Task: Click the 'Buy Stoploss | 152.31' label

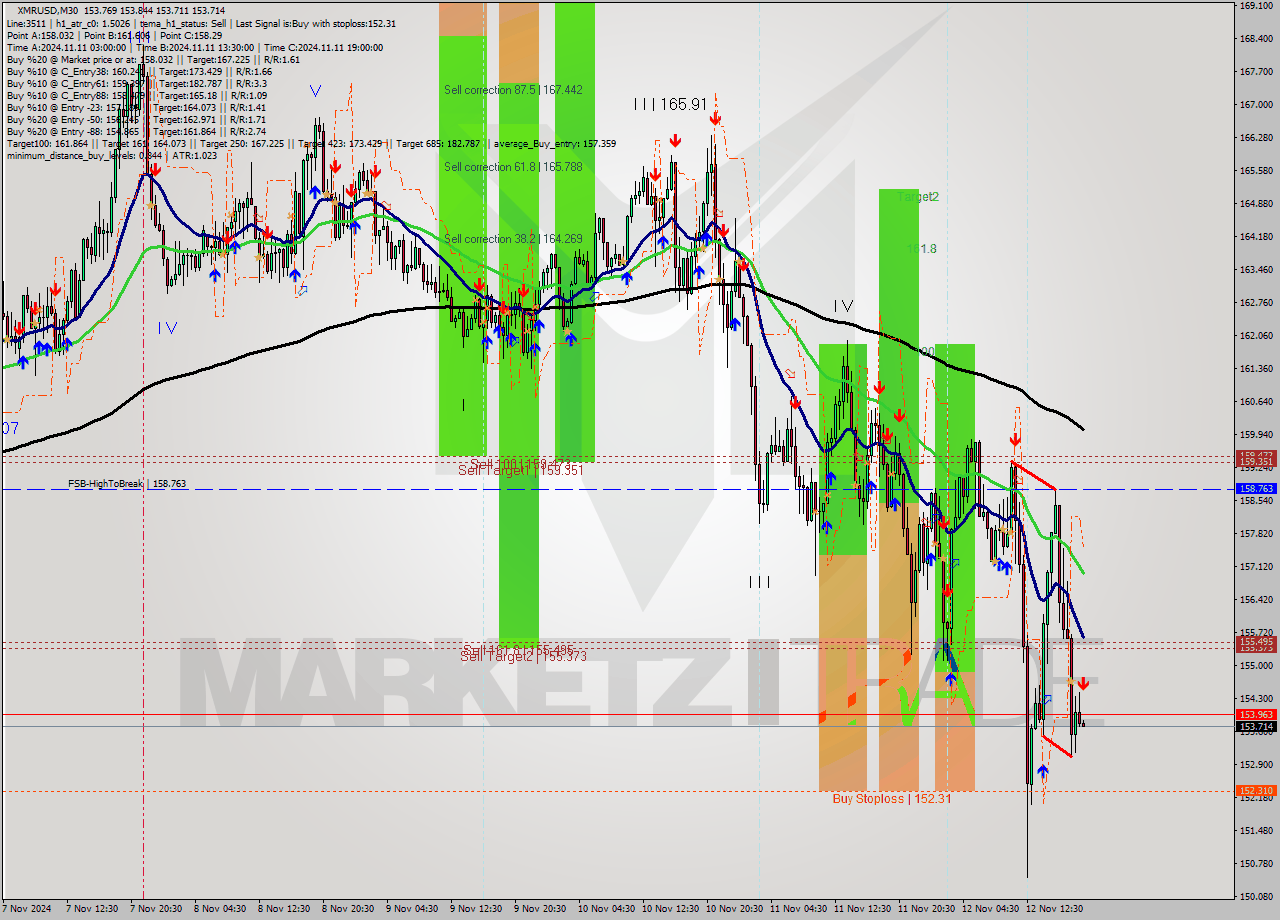Action: pos(892,799)
